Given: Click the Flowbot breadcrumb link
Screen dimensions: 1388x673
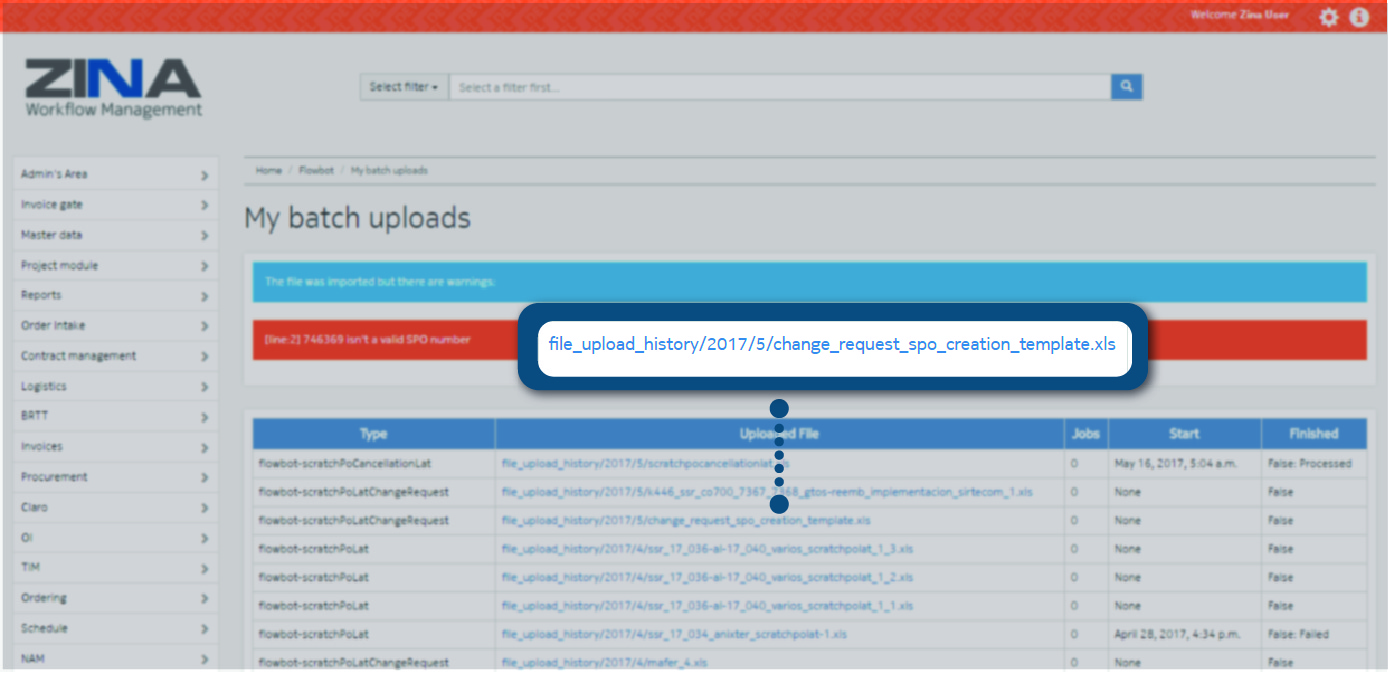Looking at the screenshot, I should pyautogui.click(x=316, y=171).
